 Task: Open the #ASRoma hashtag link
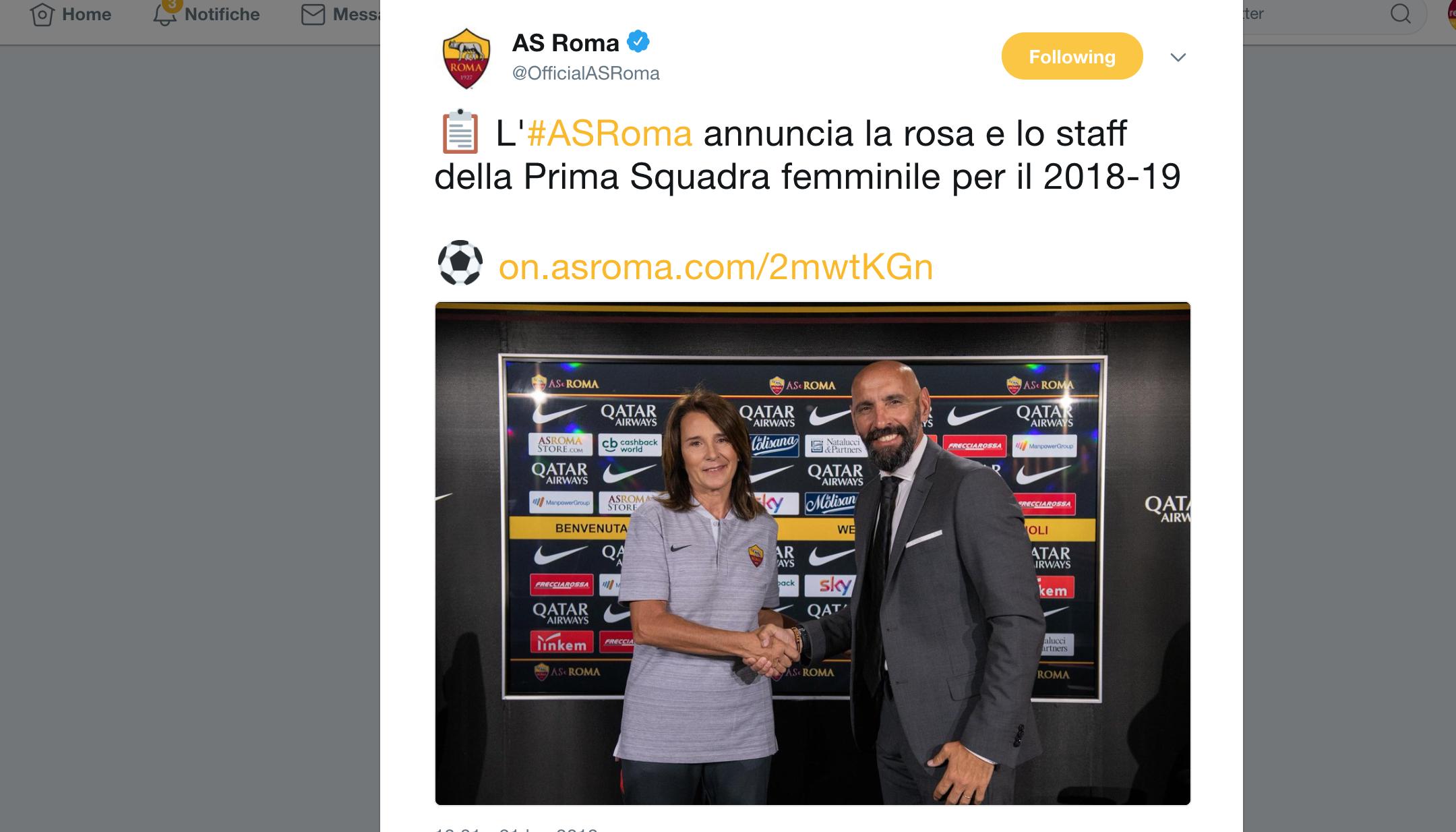(x=609, y=133)
